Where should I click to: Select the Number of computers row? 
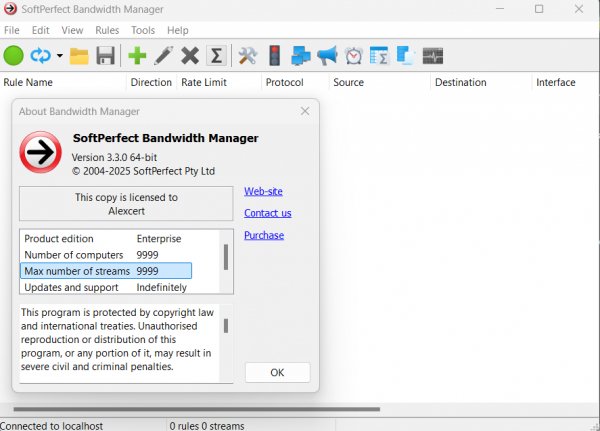click(106, 255)
